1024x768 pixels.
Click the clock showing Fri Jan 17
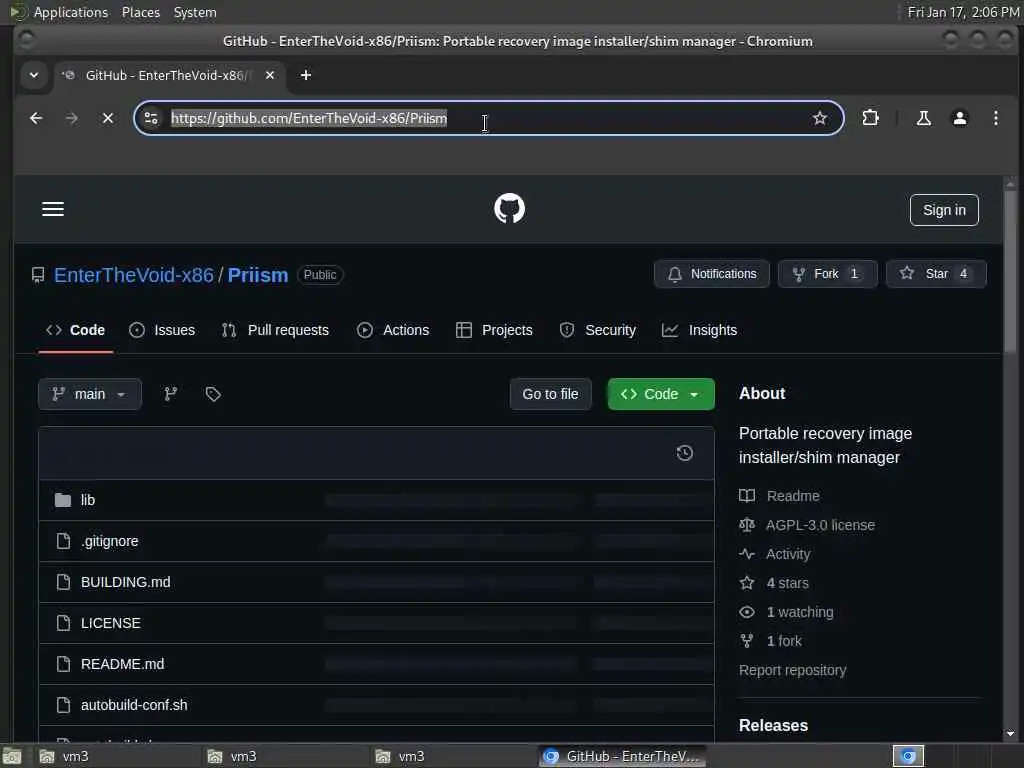pyautogui.click(x=963, y=12)
